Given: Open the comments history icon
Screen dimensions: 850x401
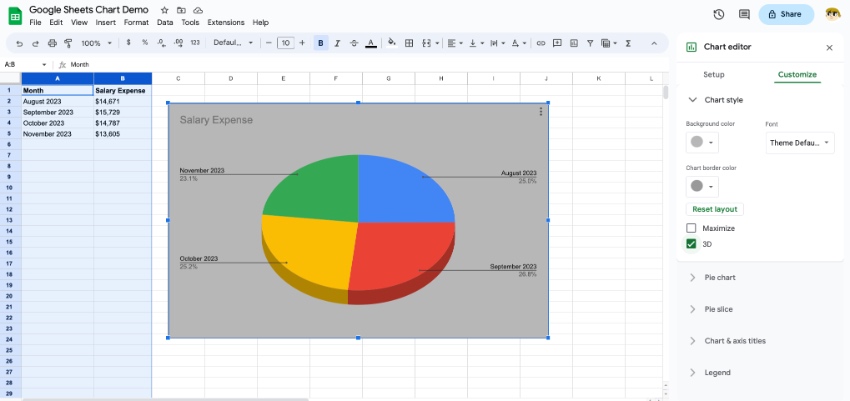Looking at the screenshot, I should coord(744,15).
